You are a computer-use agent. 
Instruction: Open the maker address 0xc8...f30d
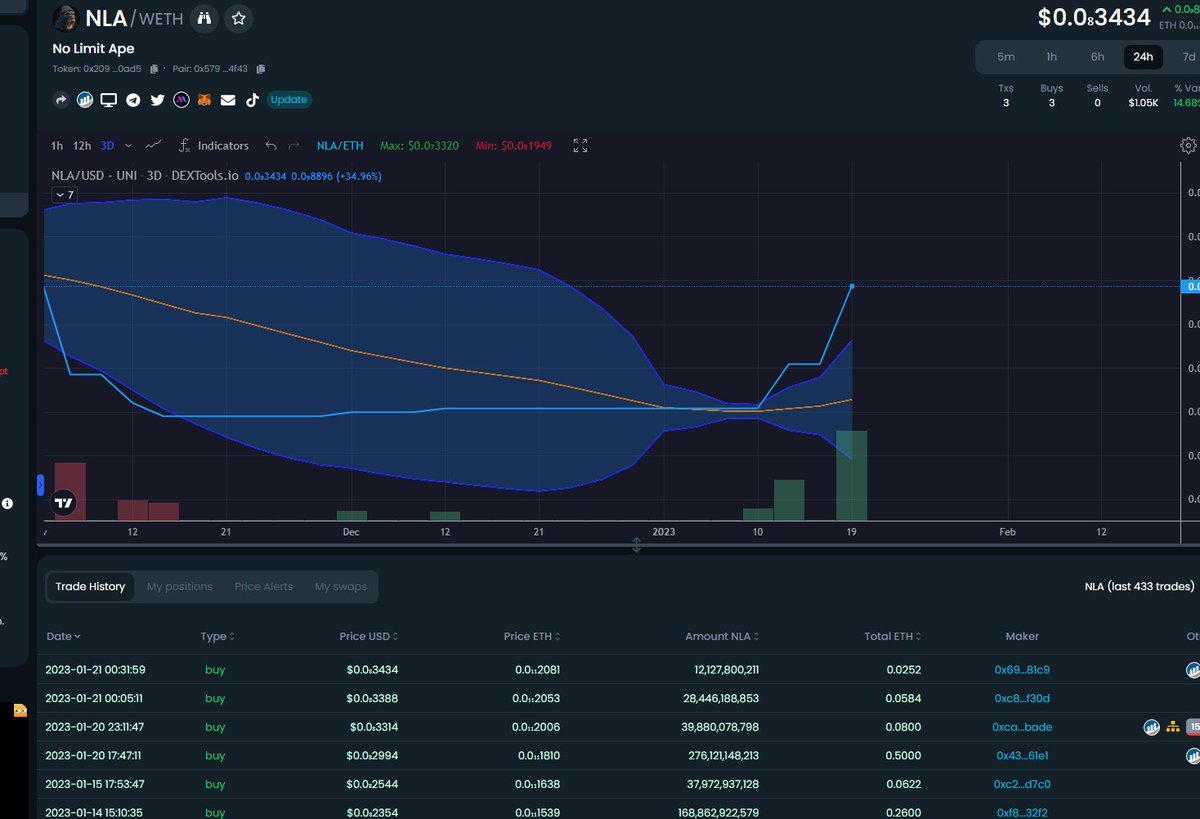click(x=1022, y=698)
